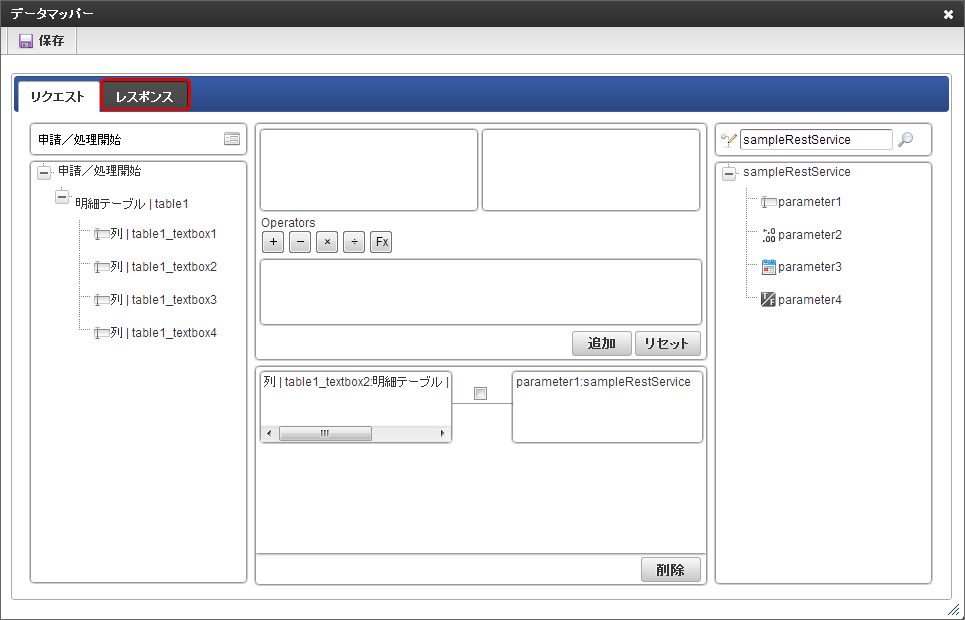The height and width of the screenshot is (620, 965).
Task: Select 列 | table1_textbox2 tree row
Action: (x=155, y=267)
